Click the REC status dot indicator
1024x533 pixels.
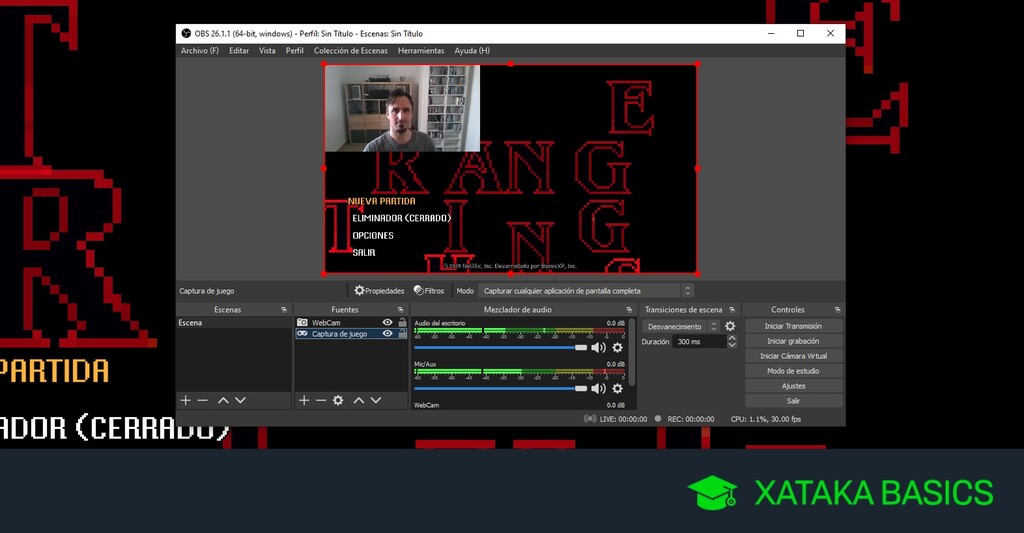click(658, 419)
